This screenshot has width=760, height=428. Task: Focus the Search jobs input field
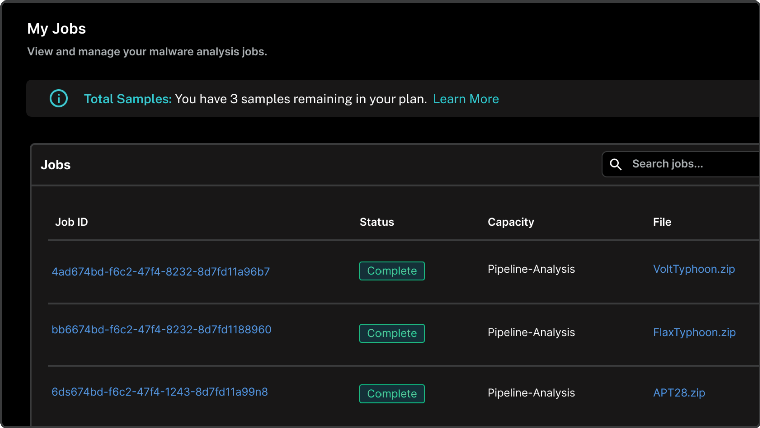tap(690, 164)
